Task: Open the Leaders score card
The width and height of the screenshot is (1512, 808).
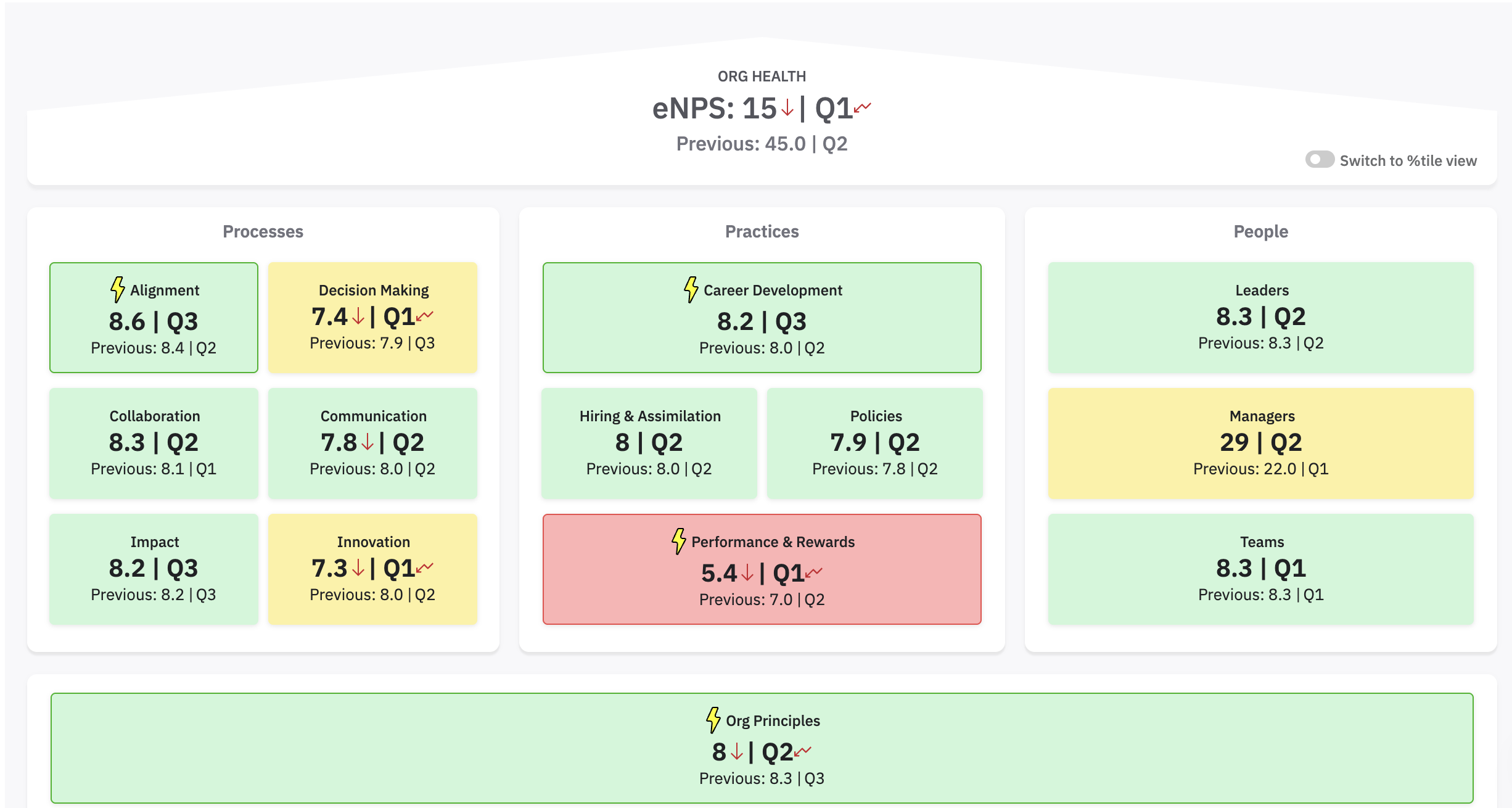Action: 1260,317
